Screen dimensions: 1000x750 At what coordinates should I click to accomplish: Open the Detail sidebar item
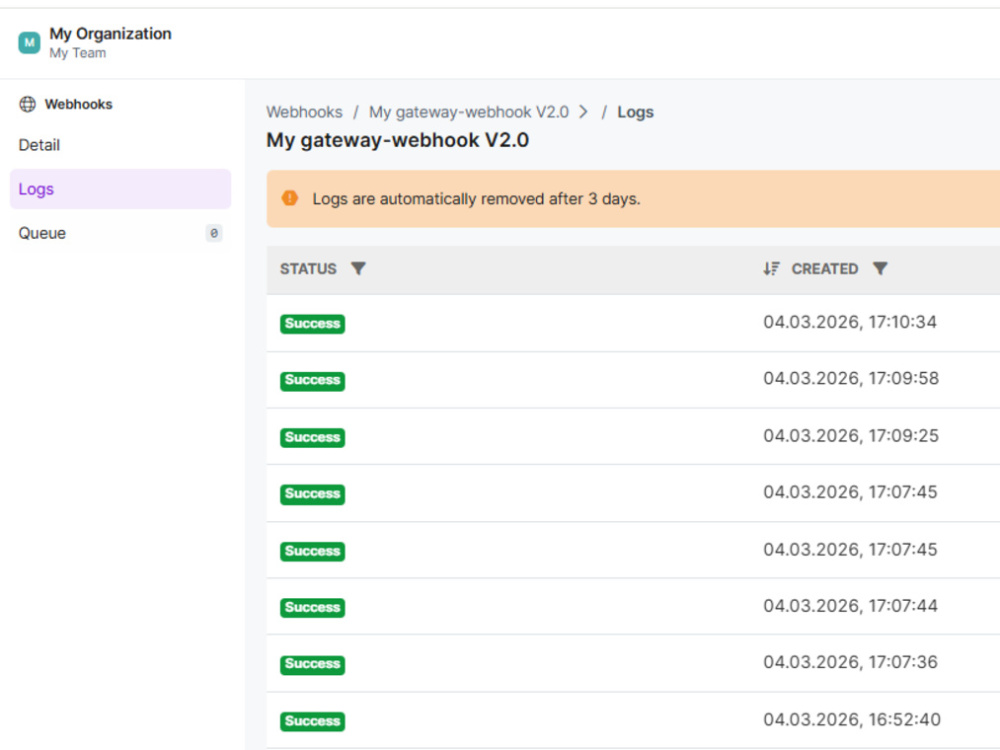121,145
